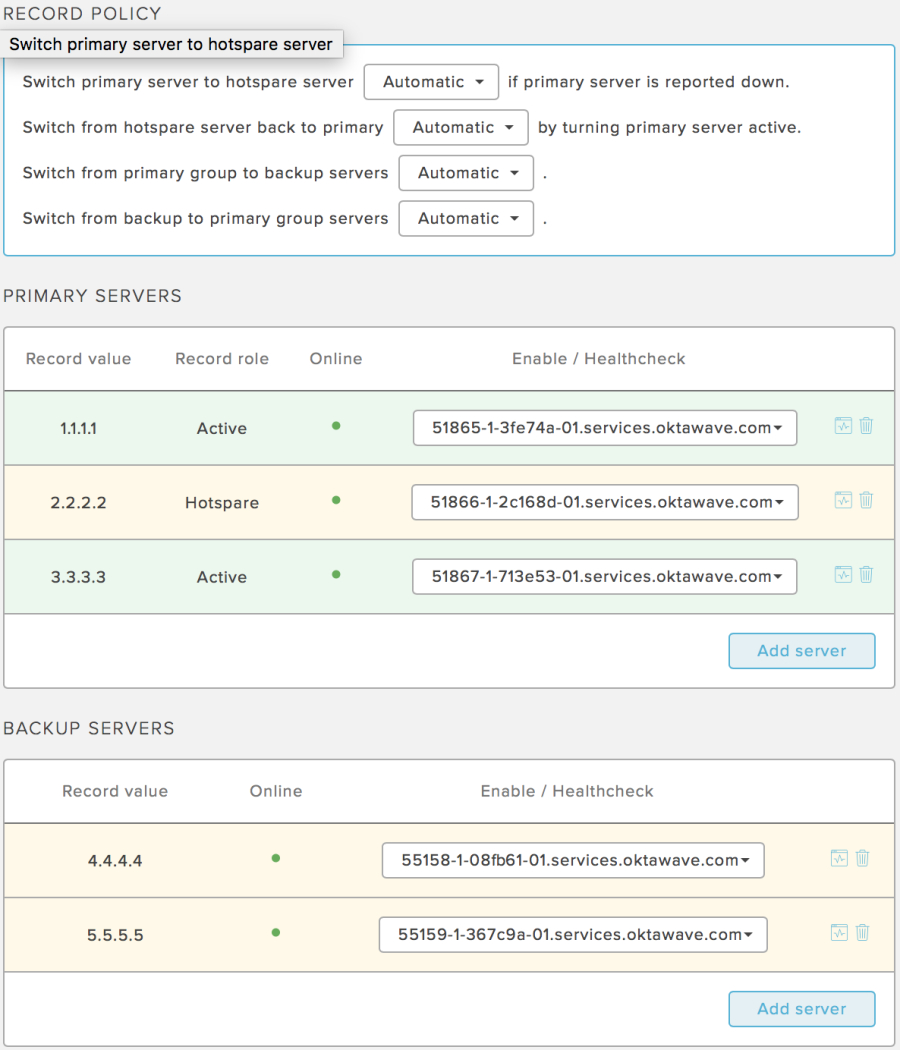900x1050 pixels.
Task: Open the hotspare-back-to-primary switch mode dropdown
Action: (461, 127)
